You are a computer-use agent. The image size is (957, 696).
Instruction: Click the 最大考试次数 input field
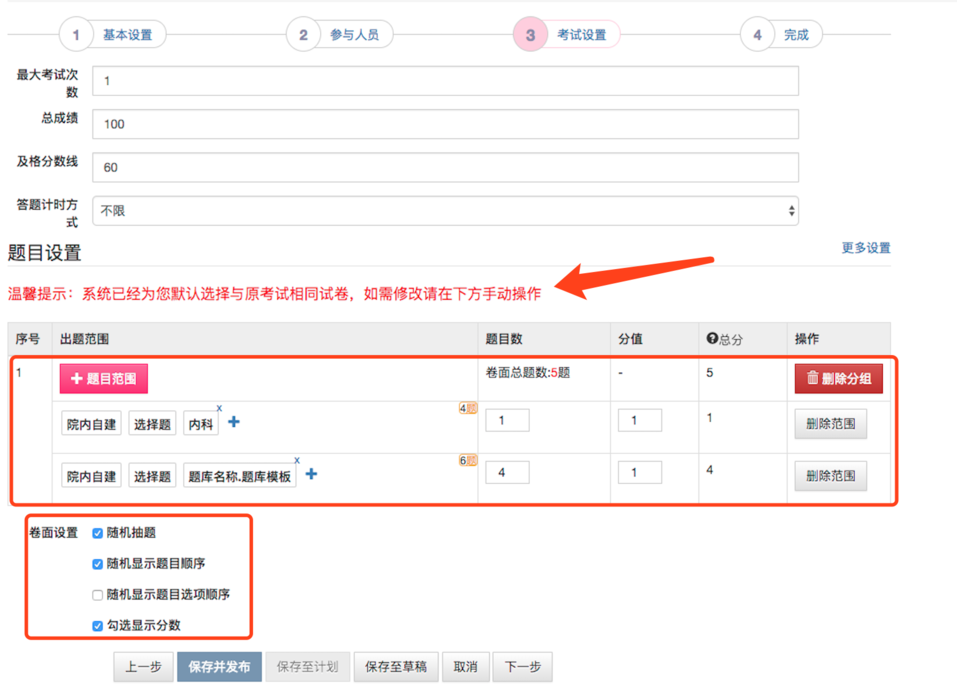point(446,81)
